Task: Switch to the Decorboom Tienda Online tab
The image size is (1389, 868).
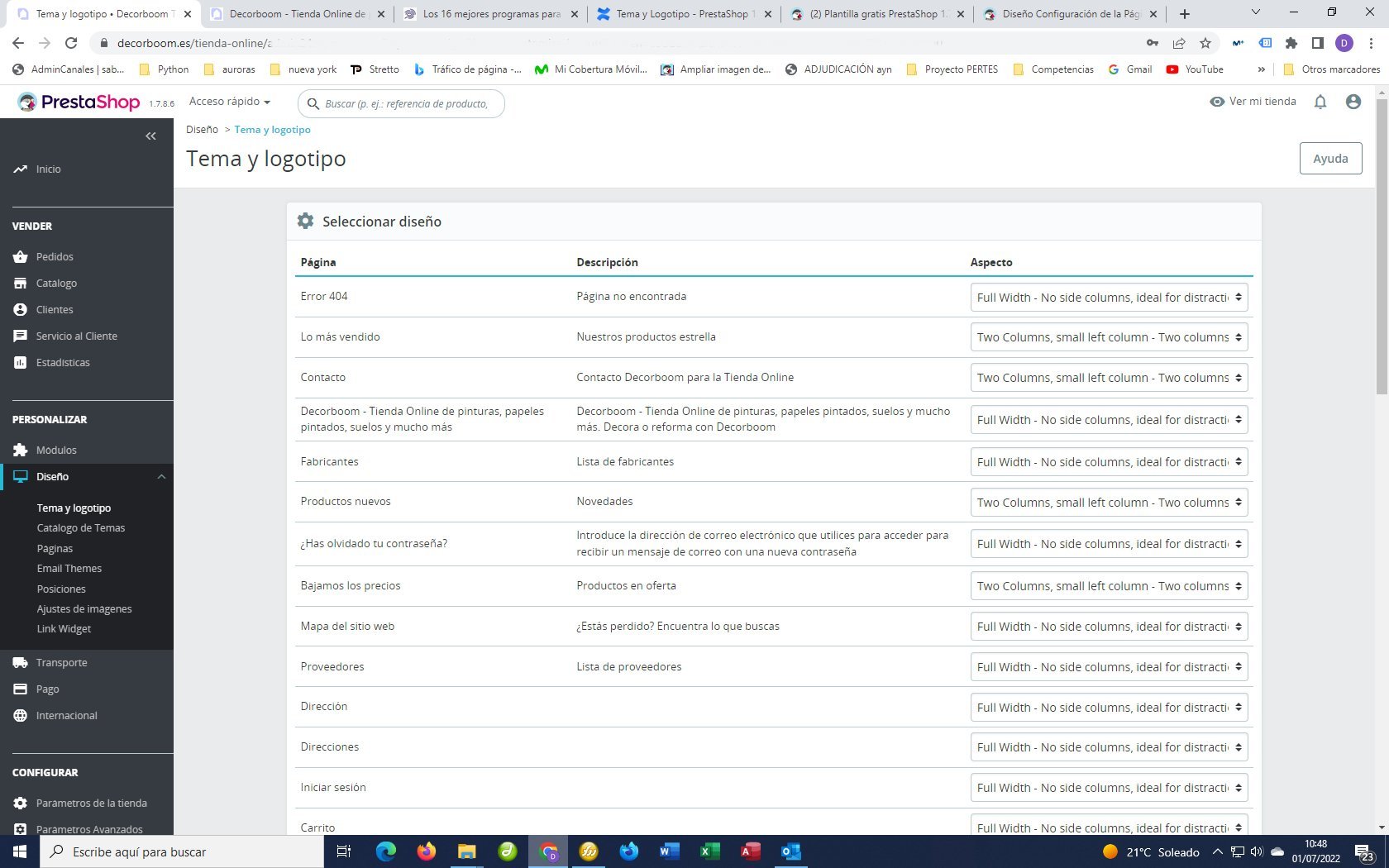Action: coord(296,14)
